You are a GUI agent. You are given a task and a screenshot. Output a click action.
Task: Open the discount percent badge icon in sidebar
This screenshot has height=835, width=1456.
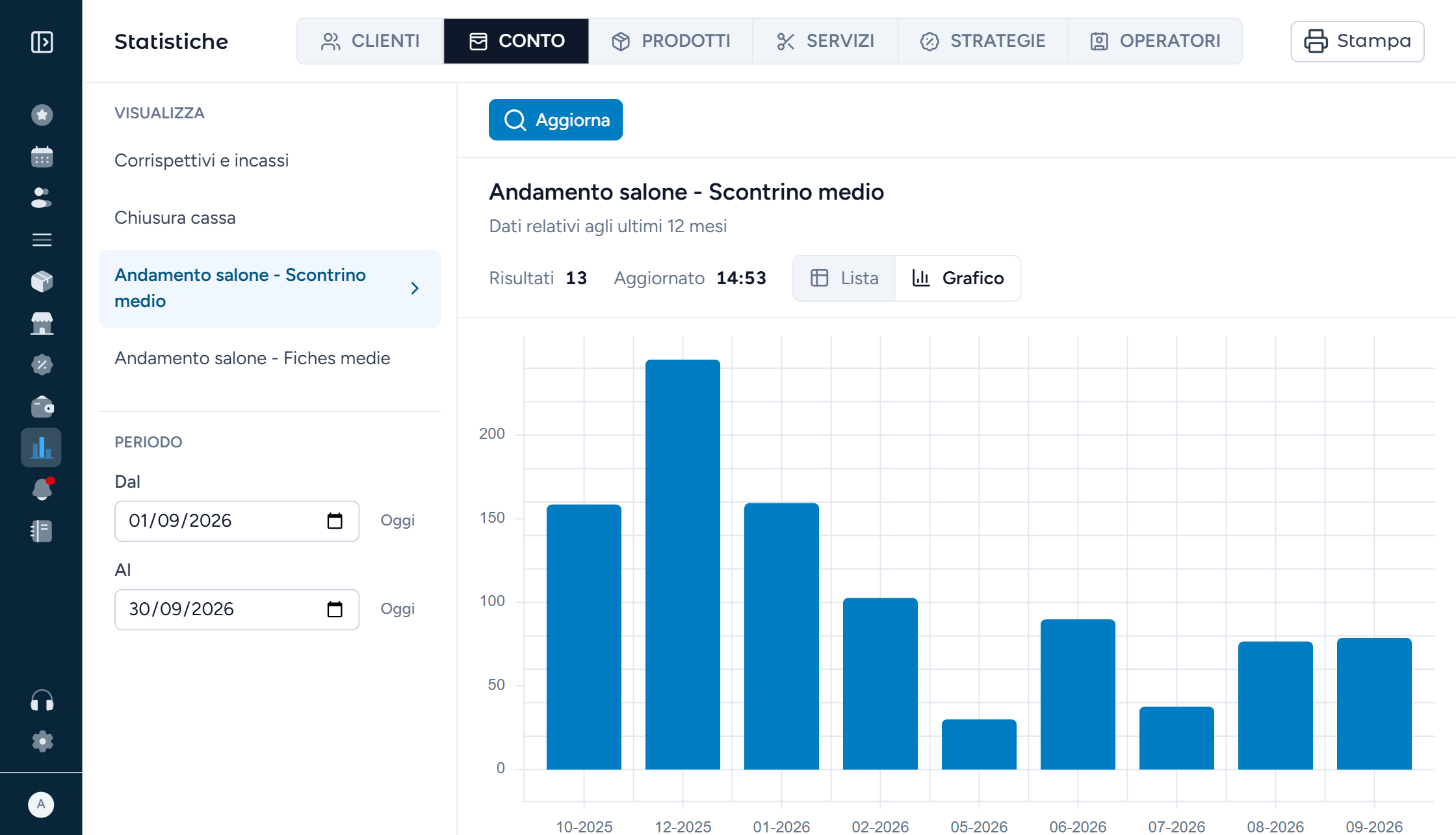point(42,365)
